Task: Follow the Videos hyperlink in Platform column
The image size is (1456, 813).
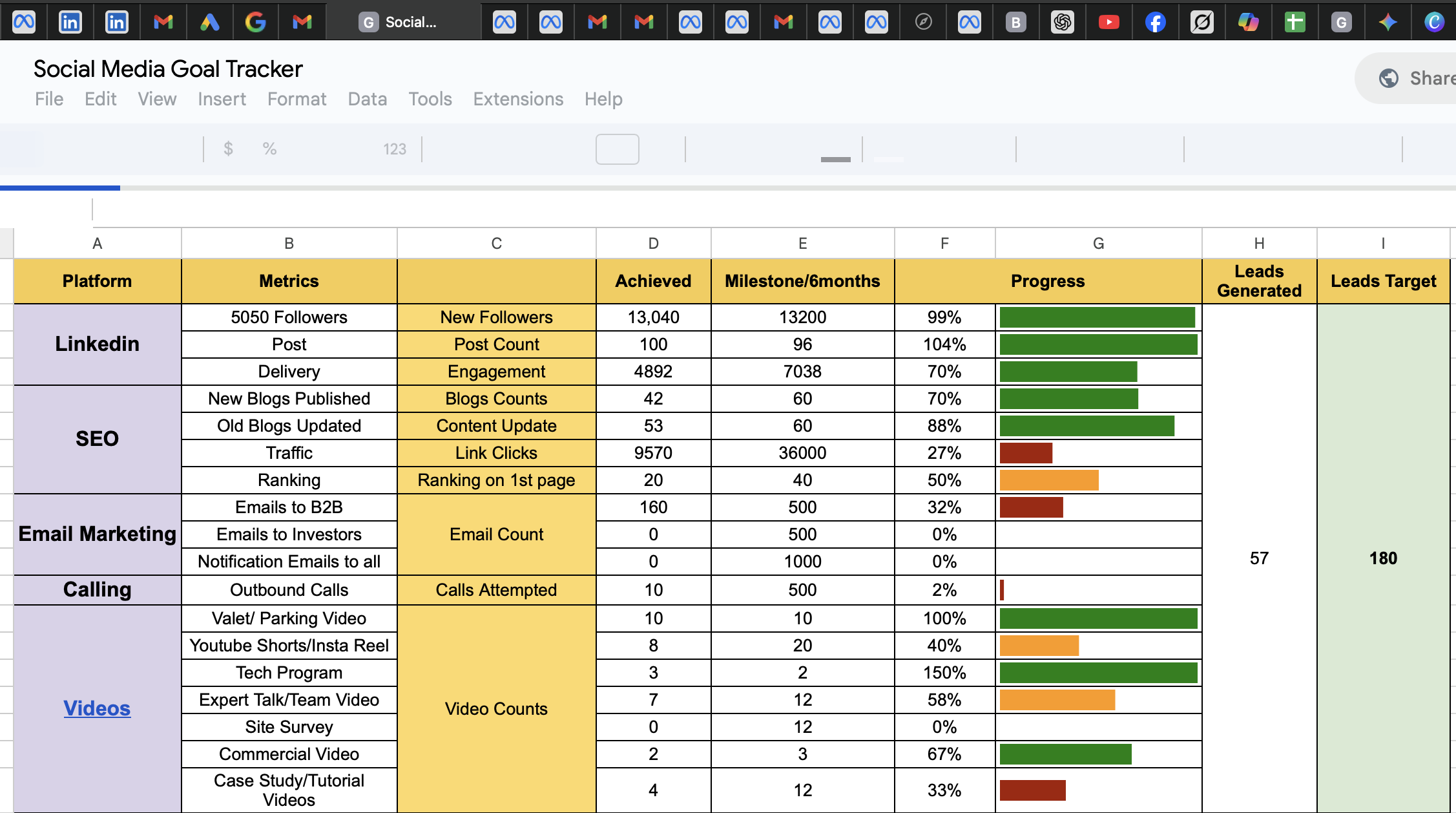Action: click(x=97, y=708)
